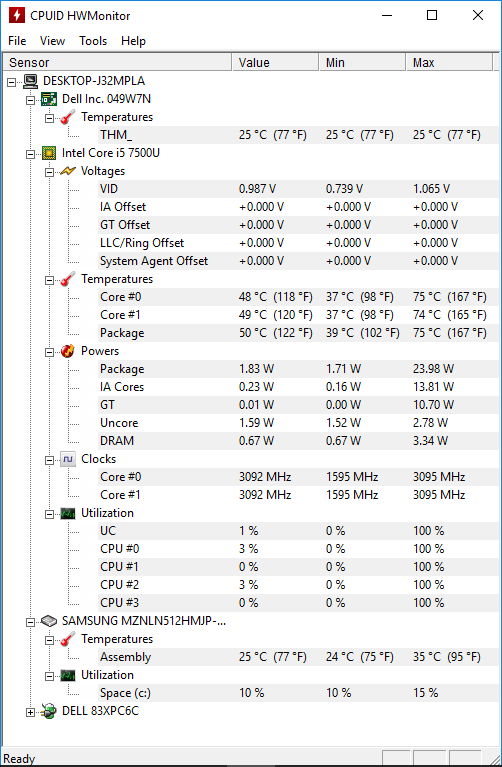Click the Powers flame icon
The height and width of the screenshot is (767, 502).
(68, 351)
